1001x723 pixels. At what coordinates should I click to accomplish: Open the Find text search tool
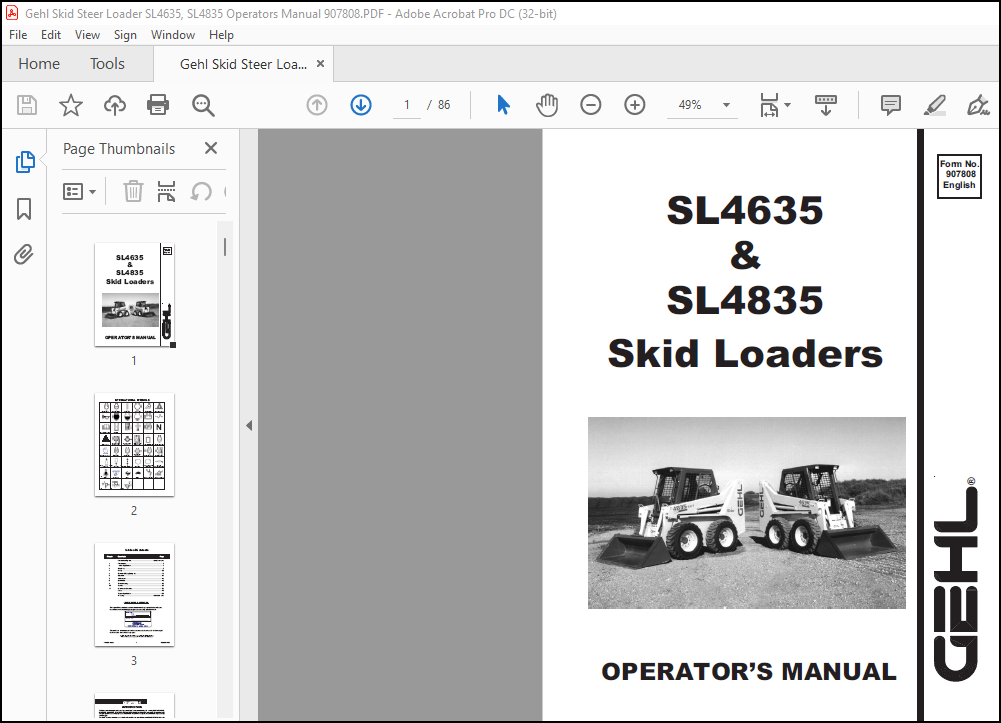point(203,105)
